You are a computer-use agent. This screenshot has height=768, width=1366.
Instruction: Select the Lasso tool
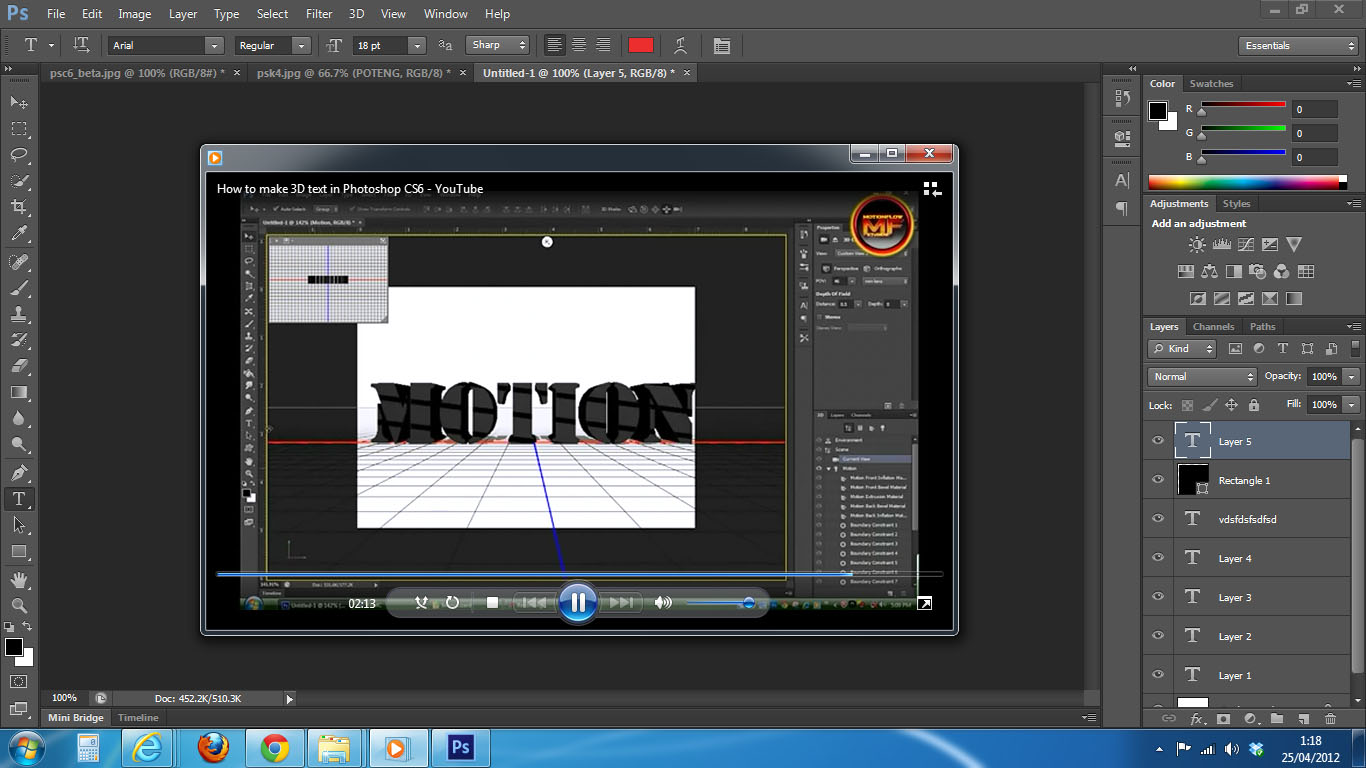[x=19, y=155]
